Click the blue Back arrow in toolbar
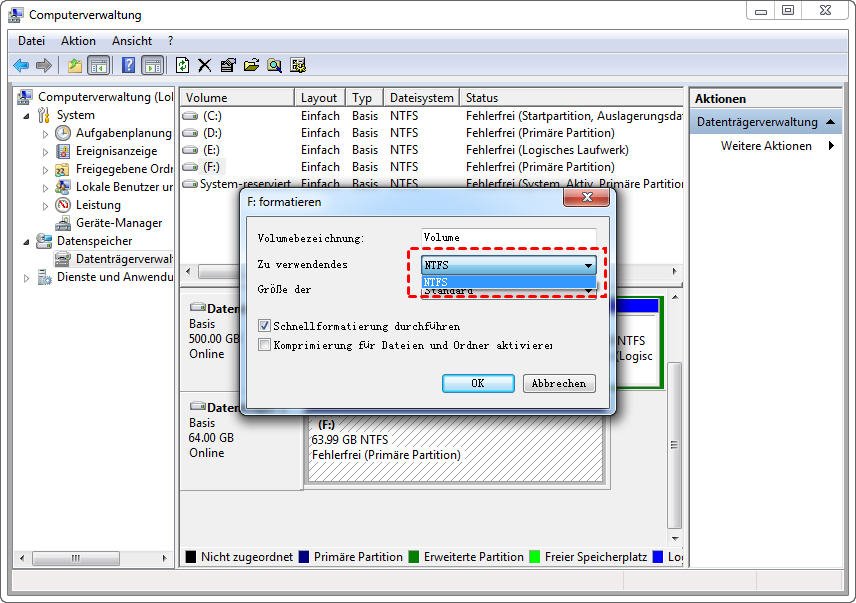 (x=21, y=66)
